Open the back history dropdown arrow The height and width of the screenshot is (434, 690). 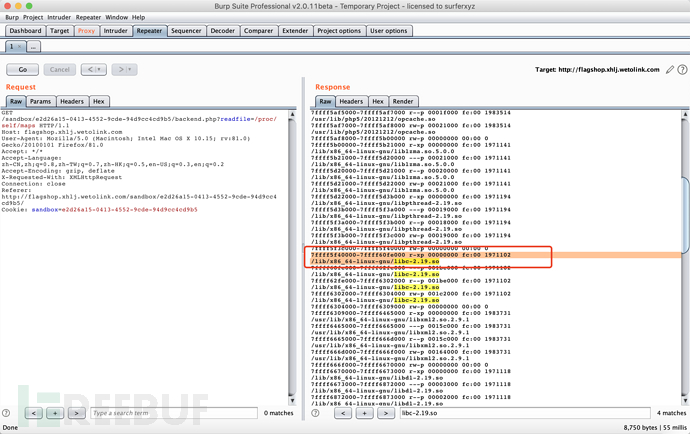pos(100,70)
